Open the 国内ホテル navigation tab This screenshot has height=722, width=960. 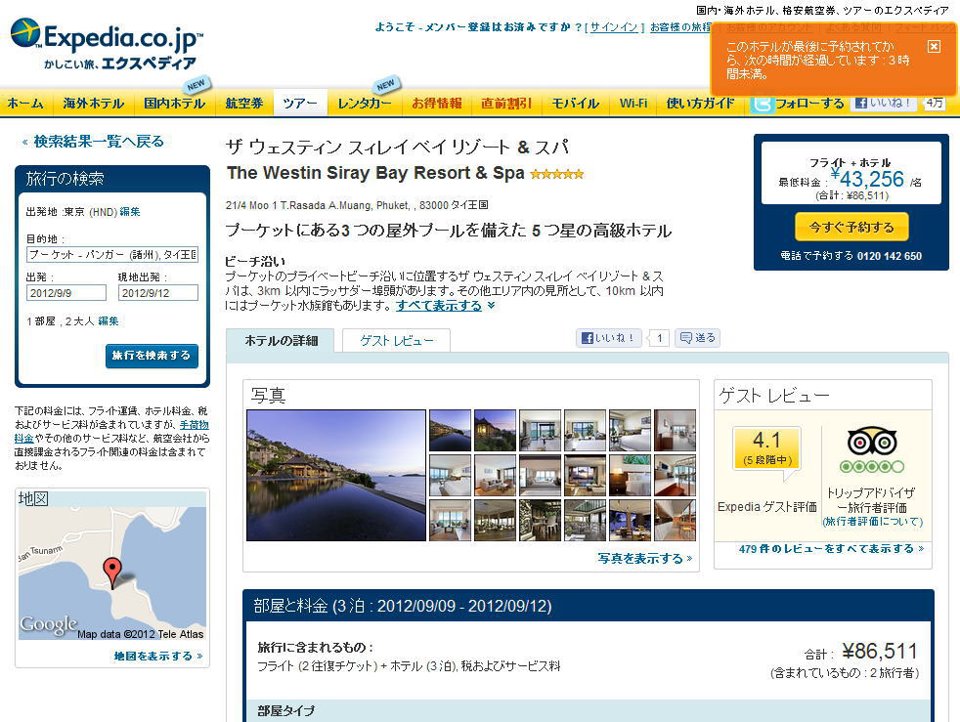click(x=174, y=103)
